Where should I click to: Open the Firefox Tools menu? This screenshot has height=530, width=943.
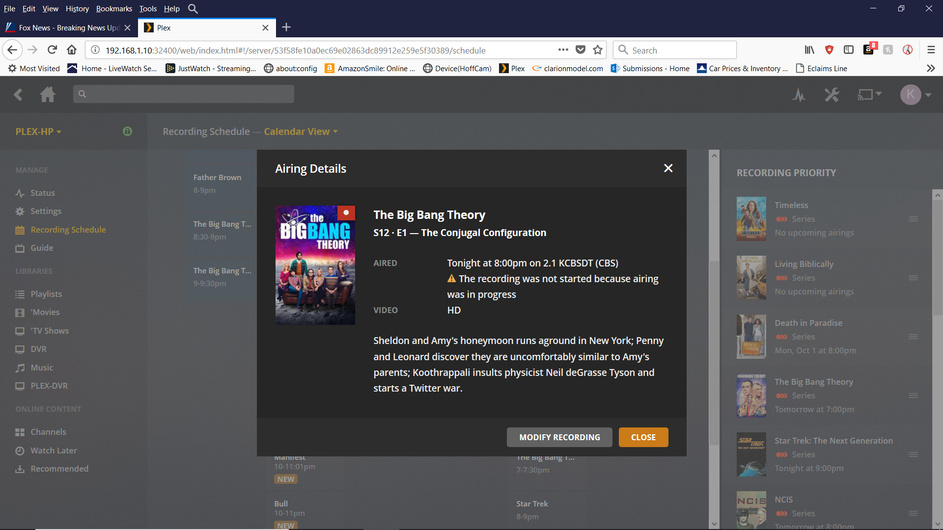(x=148, y=8)
